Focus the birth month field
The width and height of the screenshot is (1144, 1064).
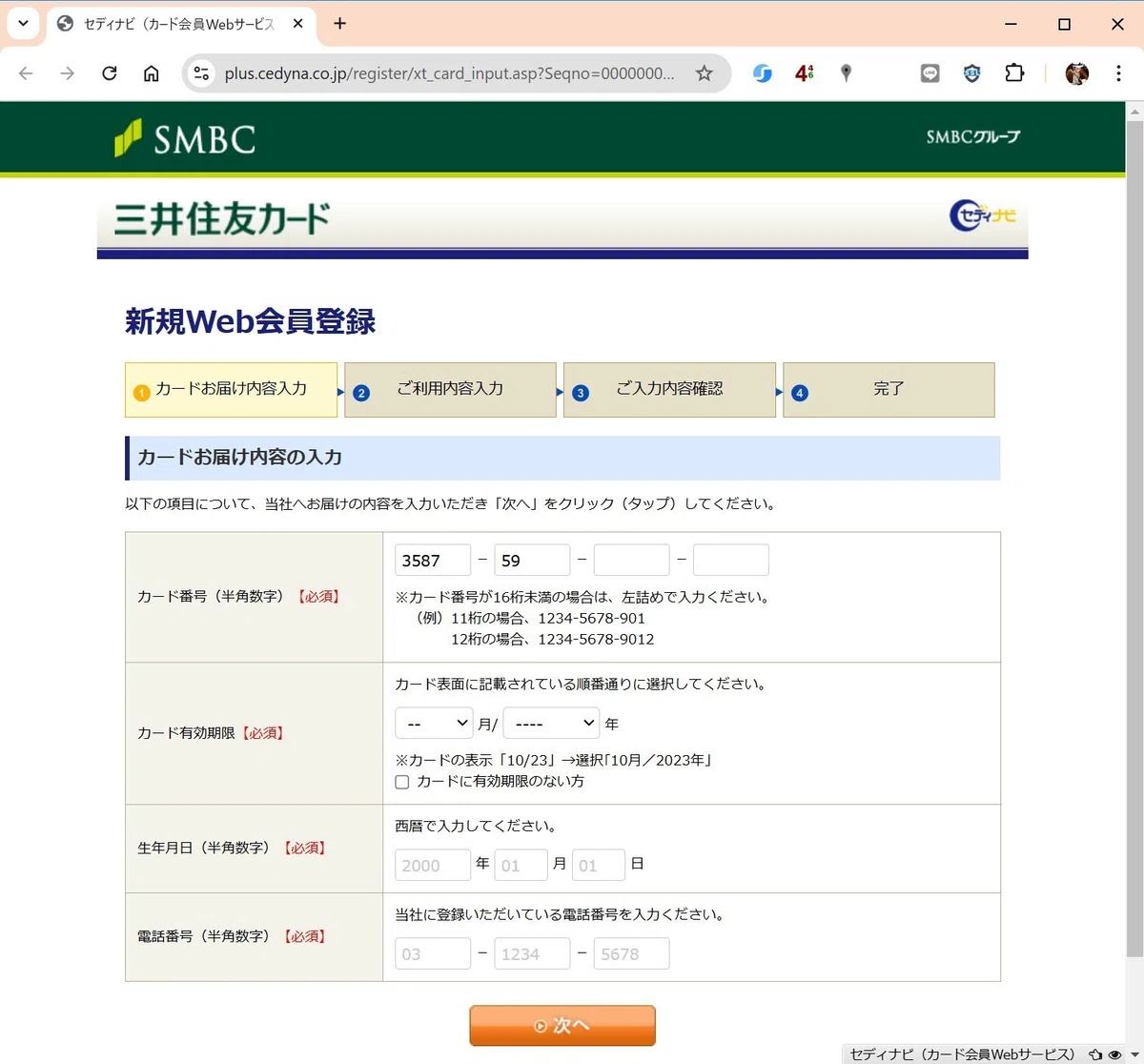point(521,865)
